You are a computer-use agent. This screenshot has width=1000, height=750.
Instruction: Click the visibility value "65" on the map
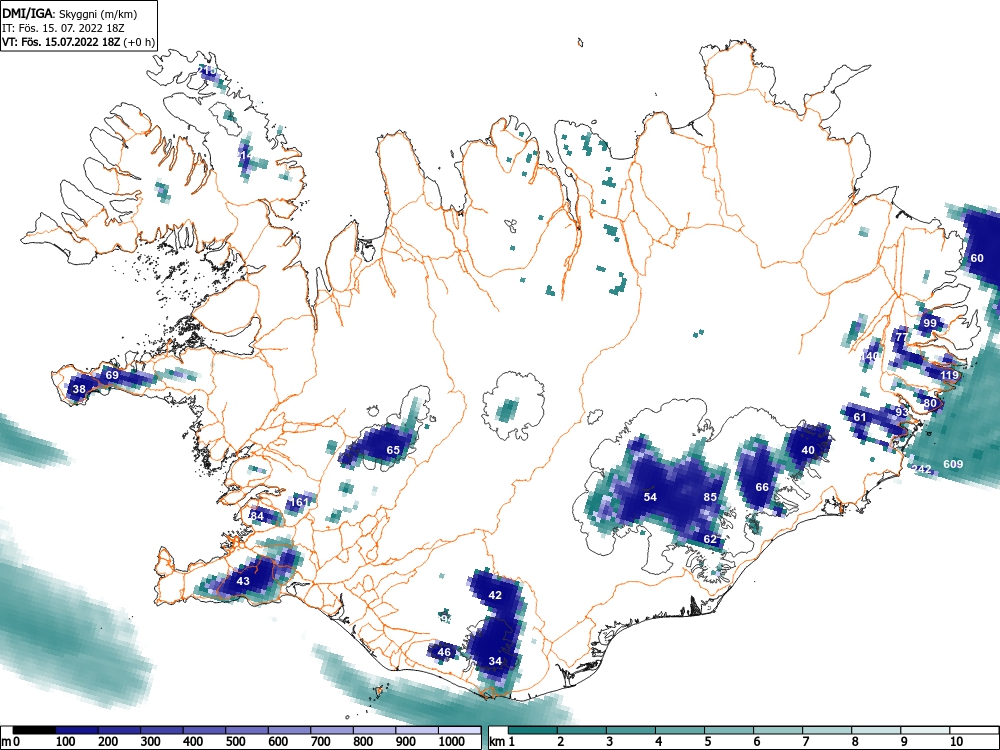point(393,450)
